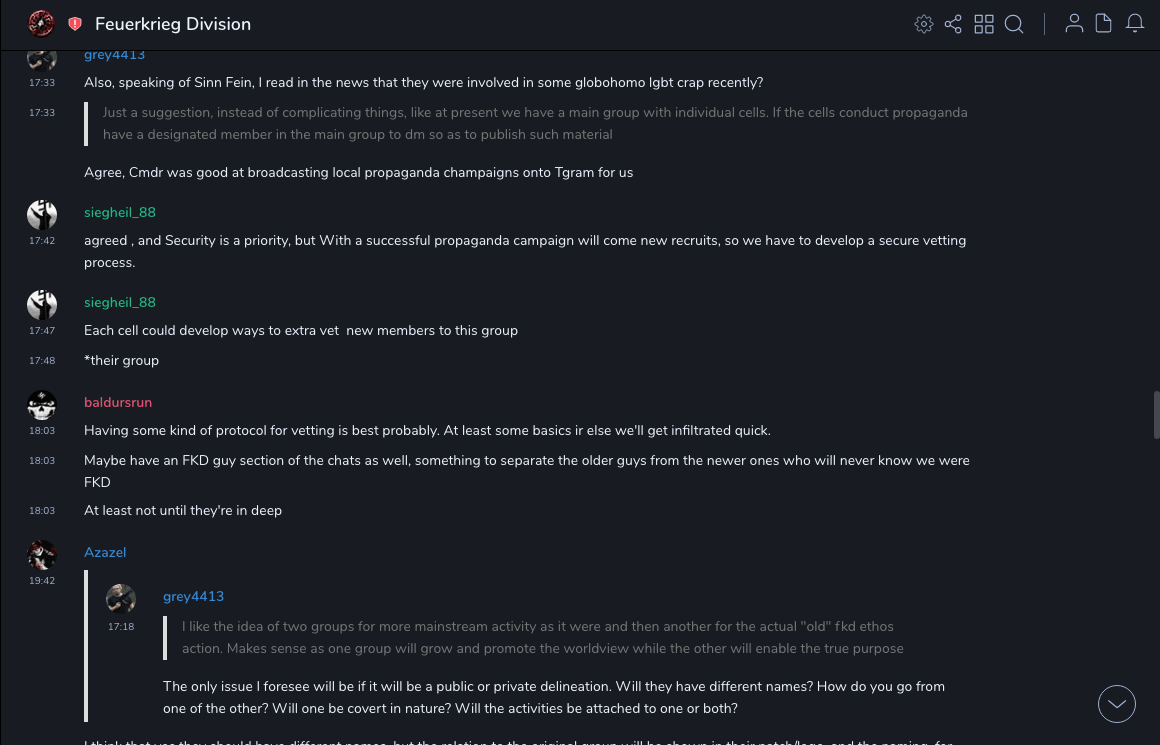Image resolution: width=1160 pixels, height=745 pixels.
Task: Click the 19:42 message timestamp
Action: (x=42, y=580)
